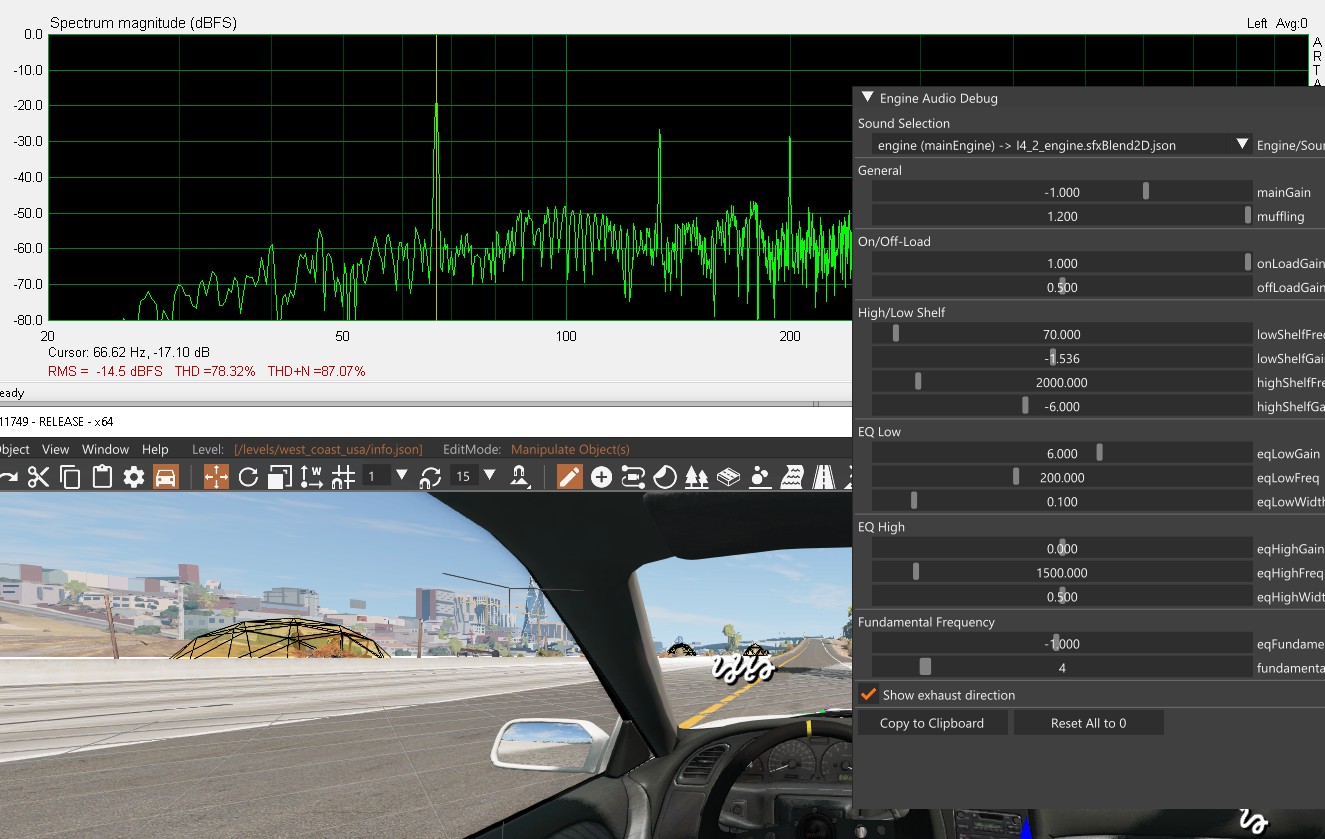Open the grid snap size dropdown

pyautogui.click(x=402, y=477)
